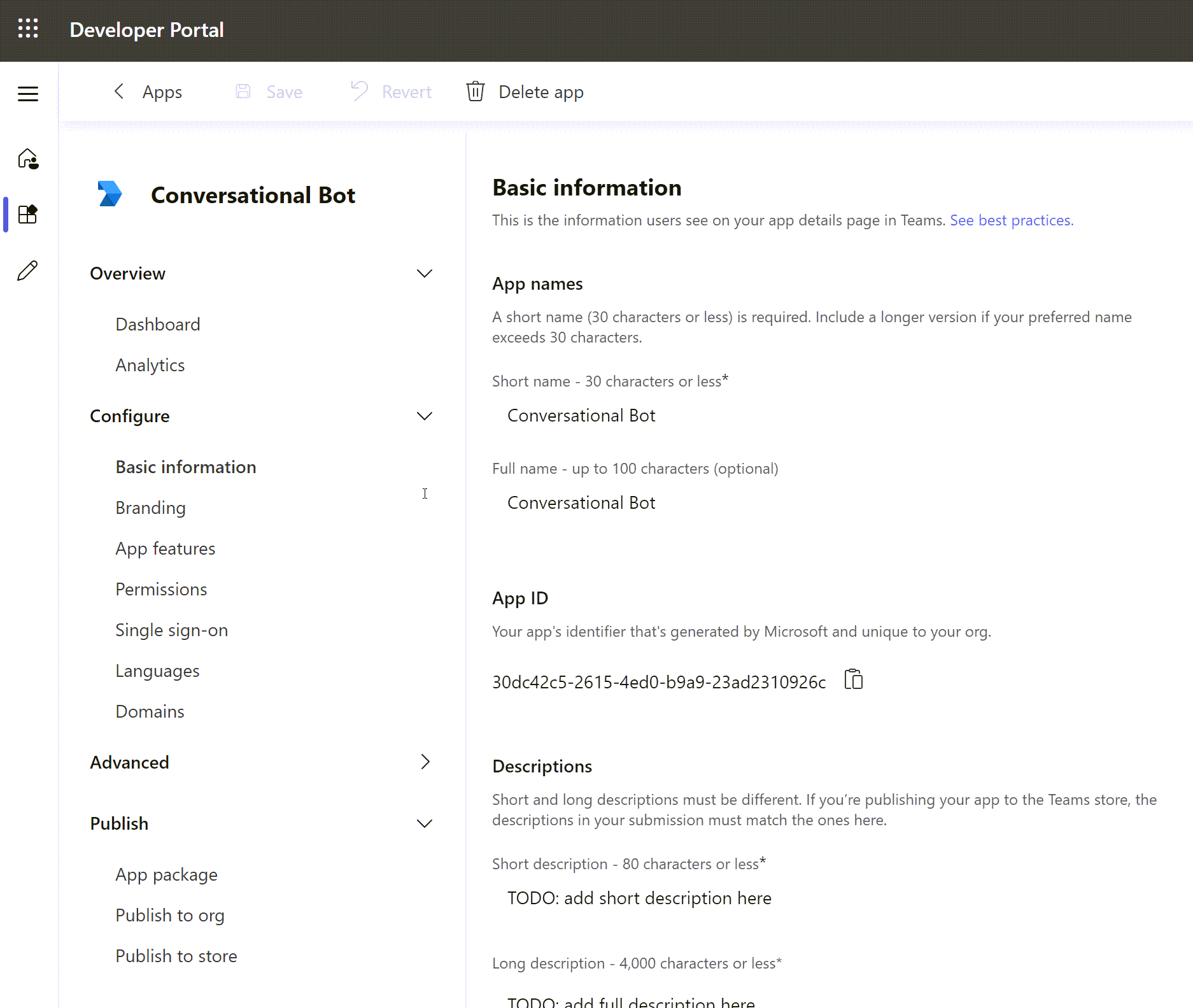This screenshot has width=1193, height=1008.
Task: Click into the Short name field
Action: coord(828,416)
